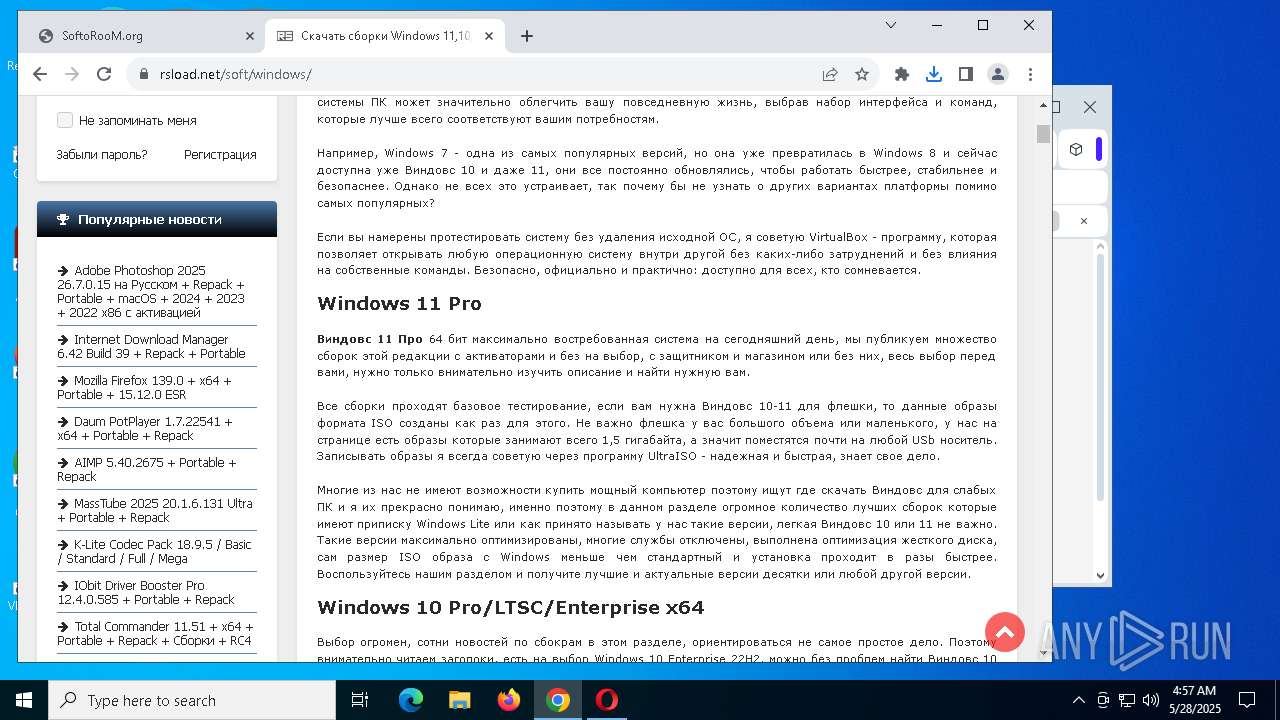Click the Windows 11 Pro heading
Screen dimensions: 1280x720
click(399, 304)
